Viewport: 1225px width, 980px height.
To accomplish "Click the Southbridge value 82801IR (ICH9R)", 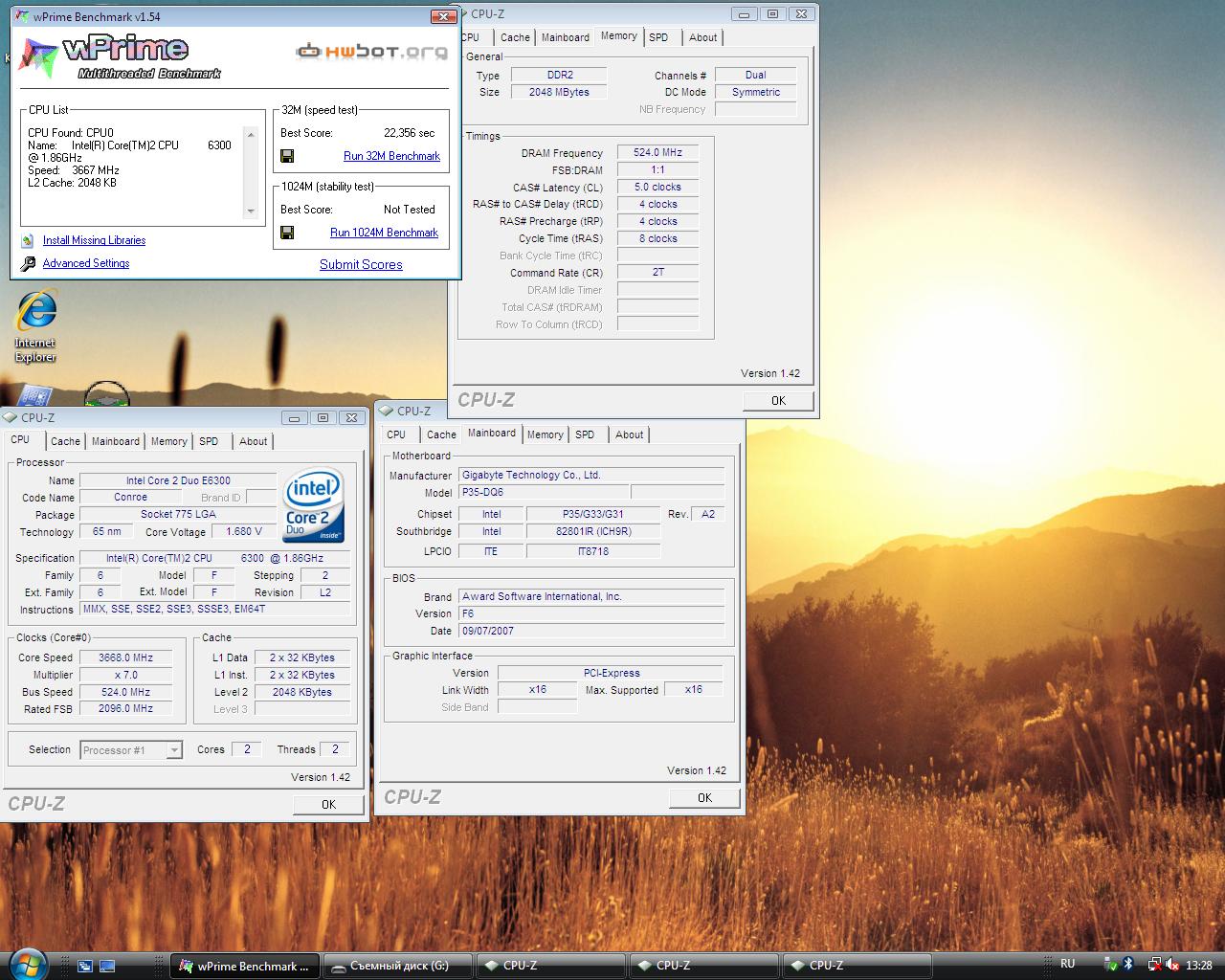I will coord(593,531).
